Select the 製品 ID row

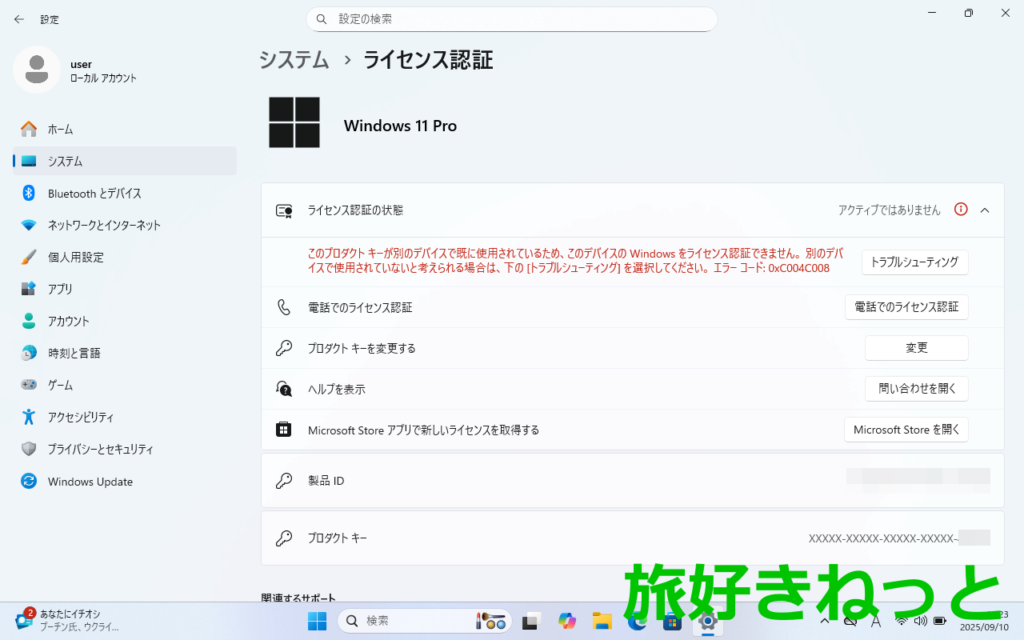[632, 481]
